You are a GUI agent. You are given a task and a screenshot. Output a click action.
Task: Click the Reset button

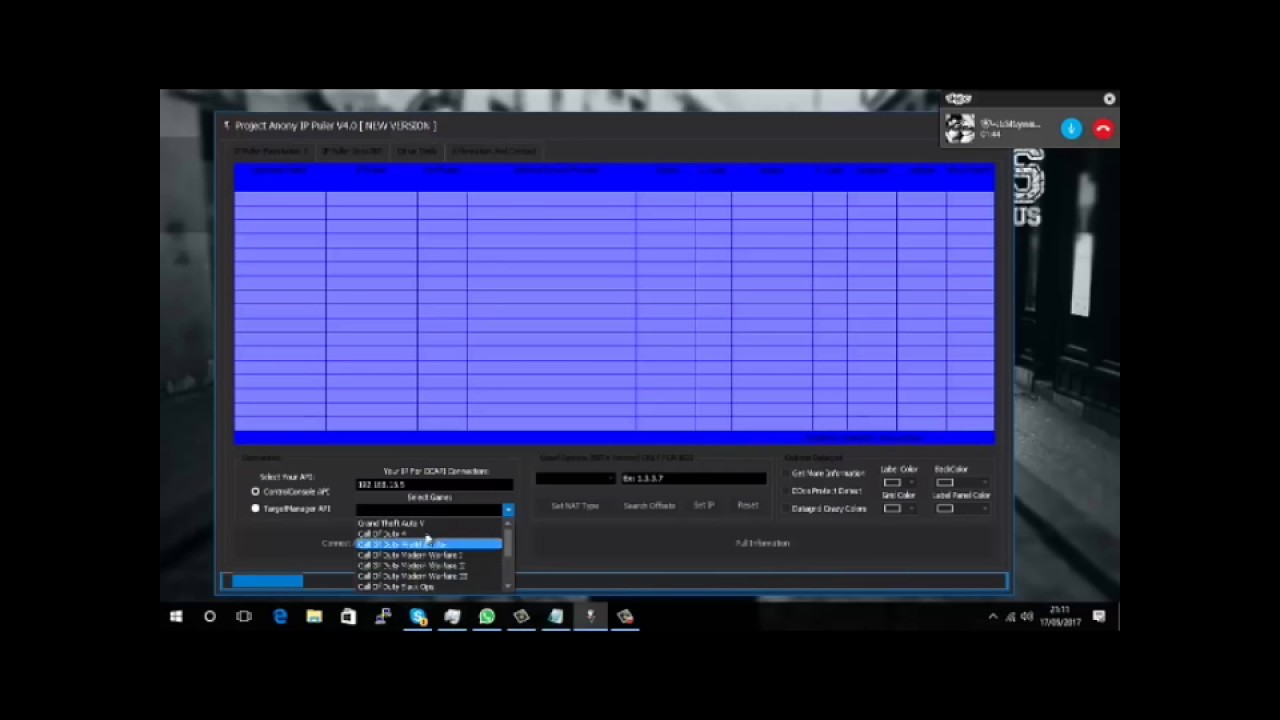[748, 506]
